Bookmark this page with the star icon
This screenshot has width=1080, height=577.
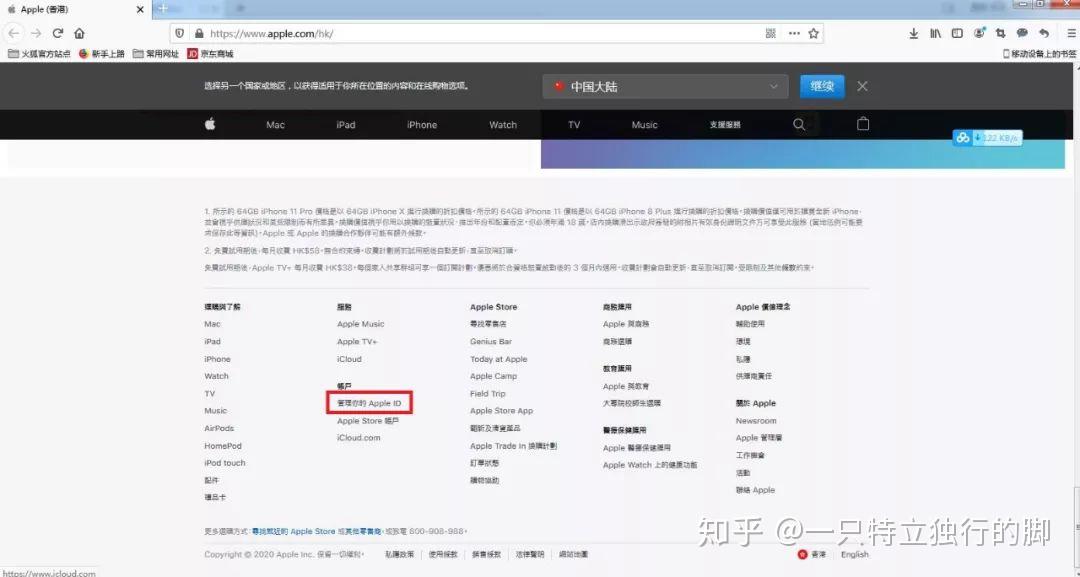[813, 33]
